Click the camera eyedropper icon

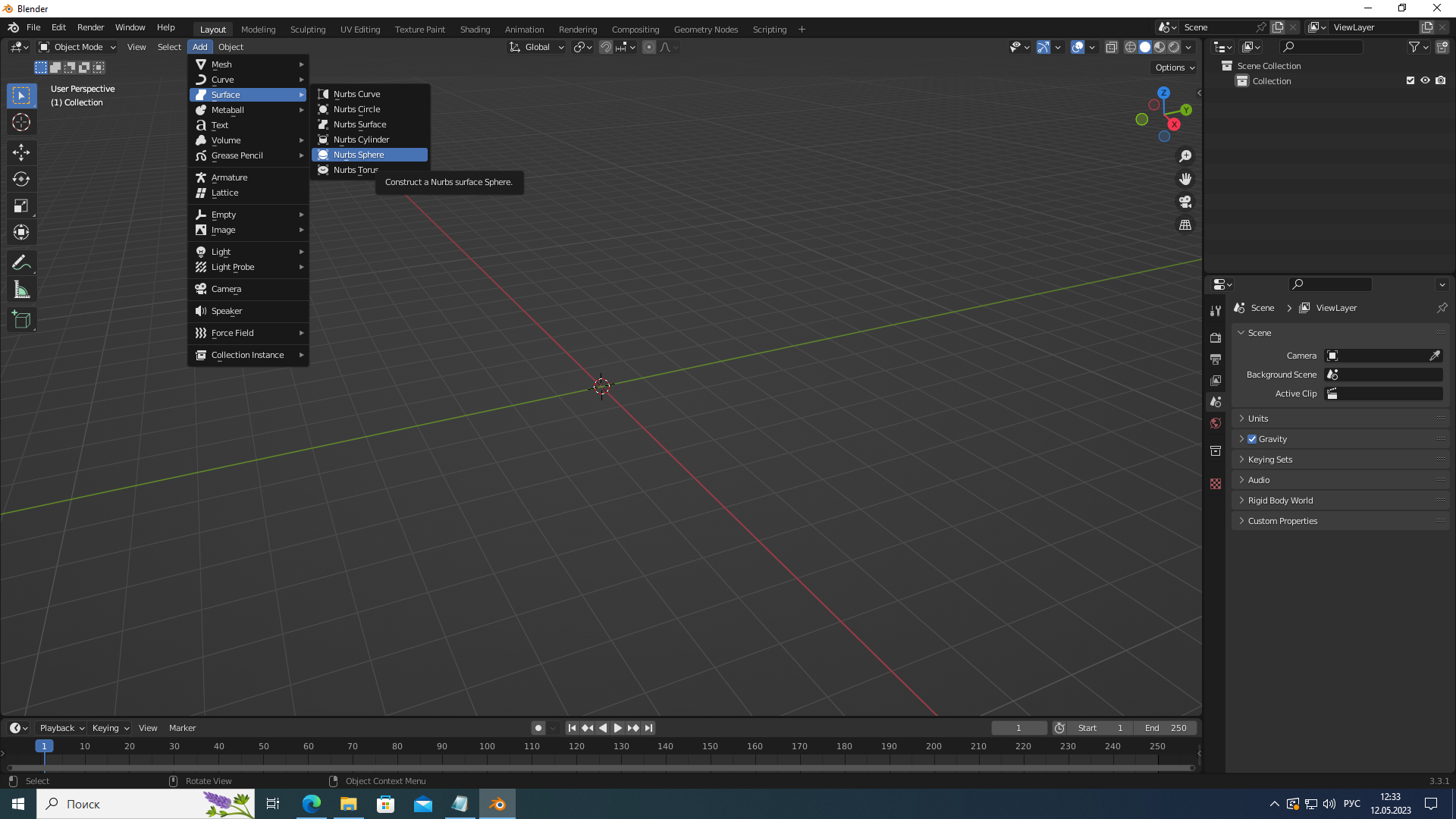[x=1435, y=356]
